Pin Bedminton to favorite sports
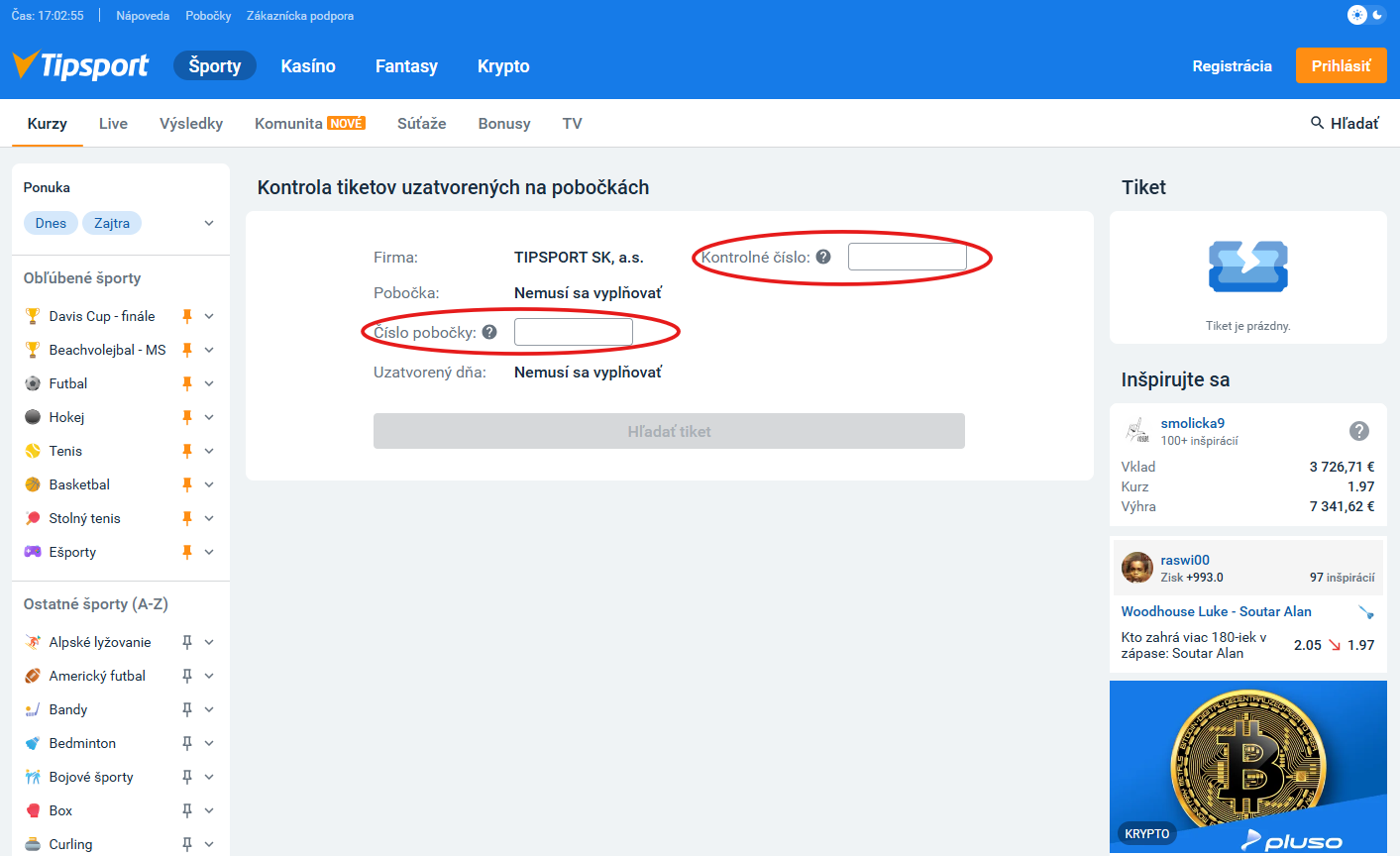 186,743
